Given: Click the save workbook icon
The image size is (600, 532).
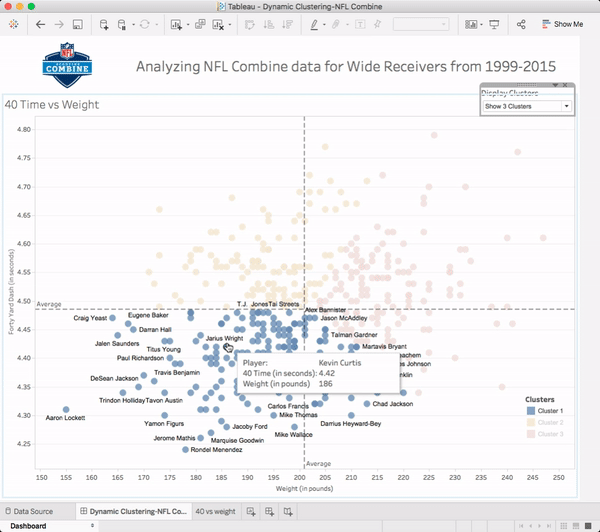Looking at the screenshot, I should pyautogui.click(x=78, y=24).
